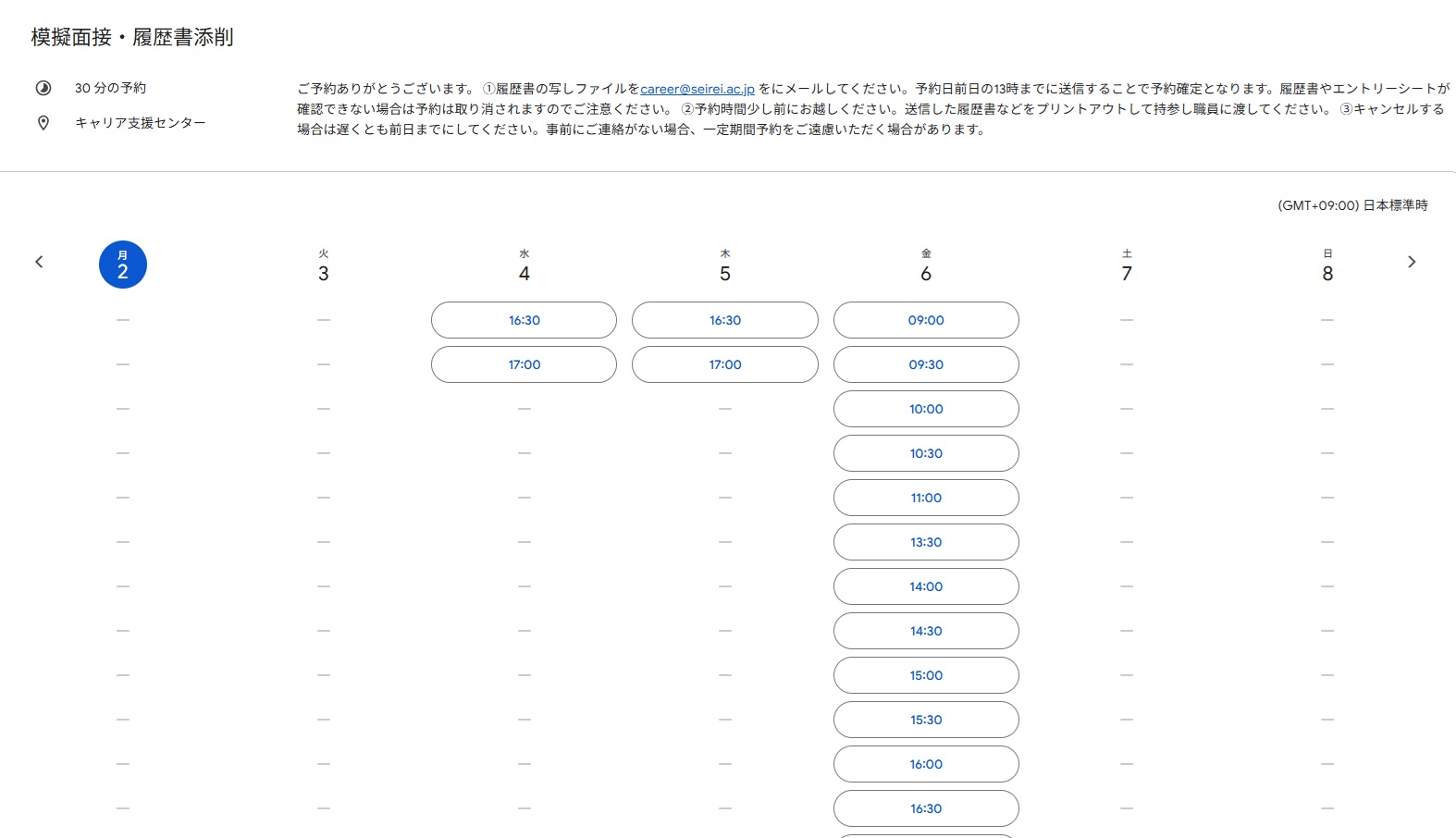Click the clock icon beside 30 分の予約

pos(43,88)
